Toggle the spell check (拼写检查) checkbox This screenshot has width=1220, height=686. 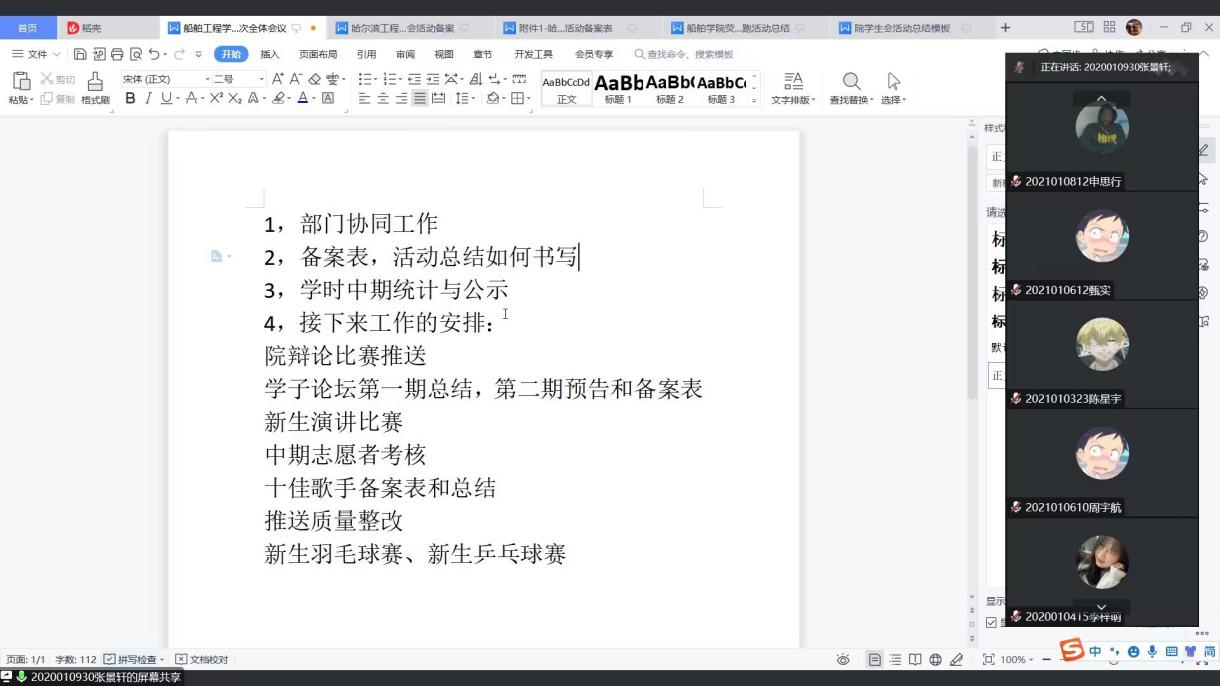(110, 659)
